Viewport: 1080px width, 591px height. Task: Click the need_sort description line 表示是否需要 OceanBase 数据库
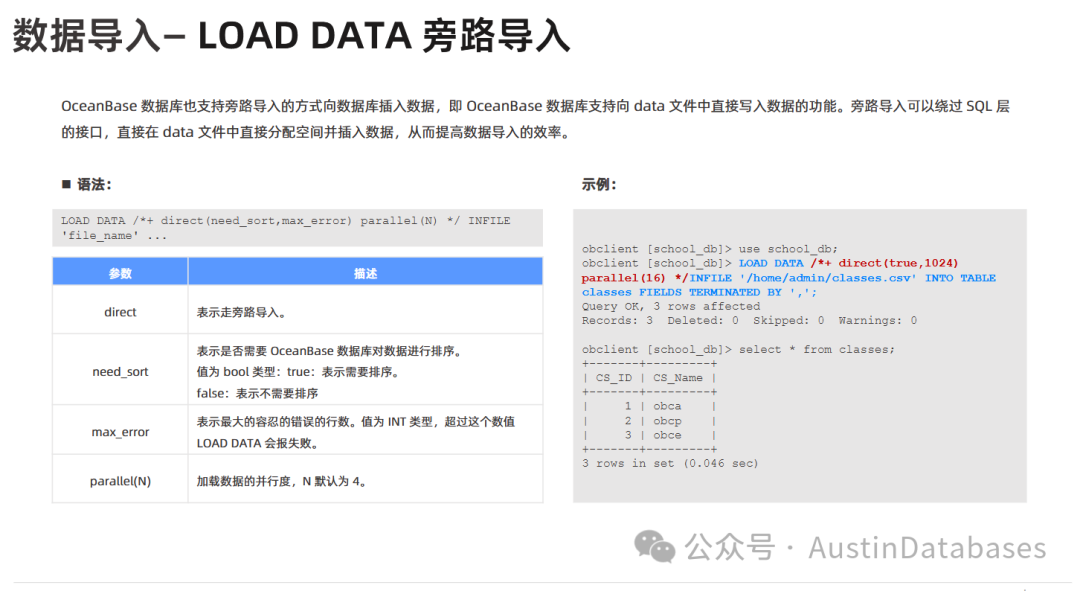coord(331,351)
